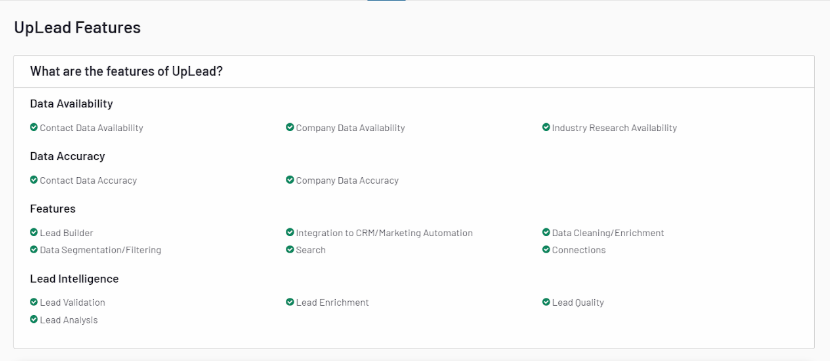
Task: Click the green check icon beside Contact Data Availability
Action: 34,127
